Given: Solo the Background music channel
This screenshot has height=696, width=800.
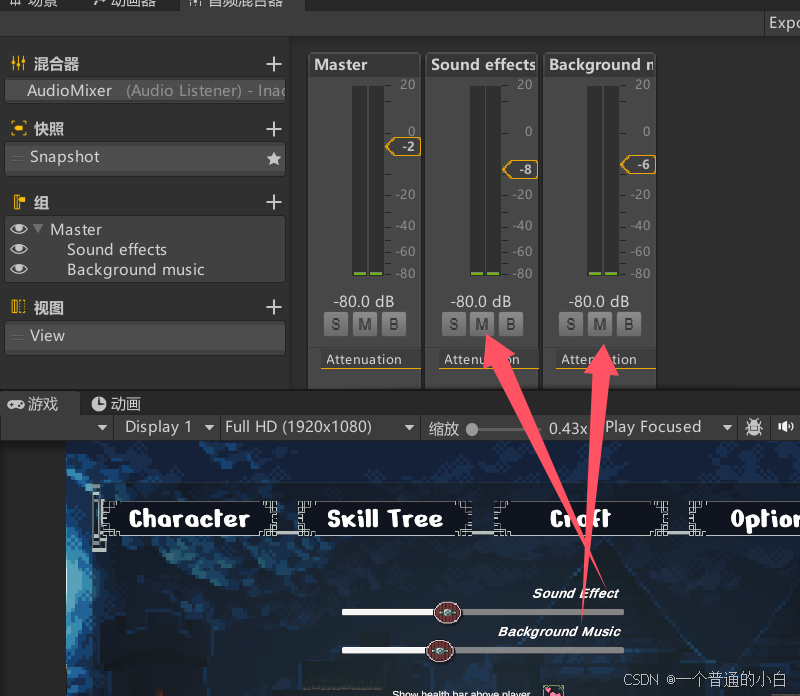Looking at the screenshot, I should [571, 324].
